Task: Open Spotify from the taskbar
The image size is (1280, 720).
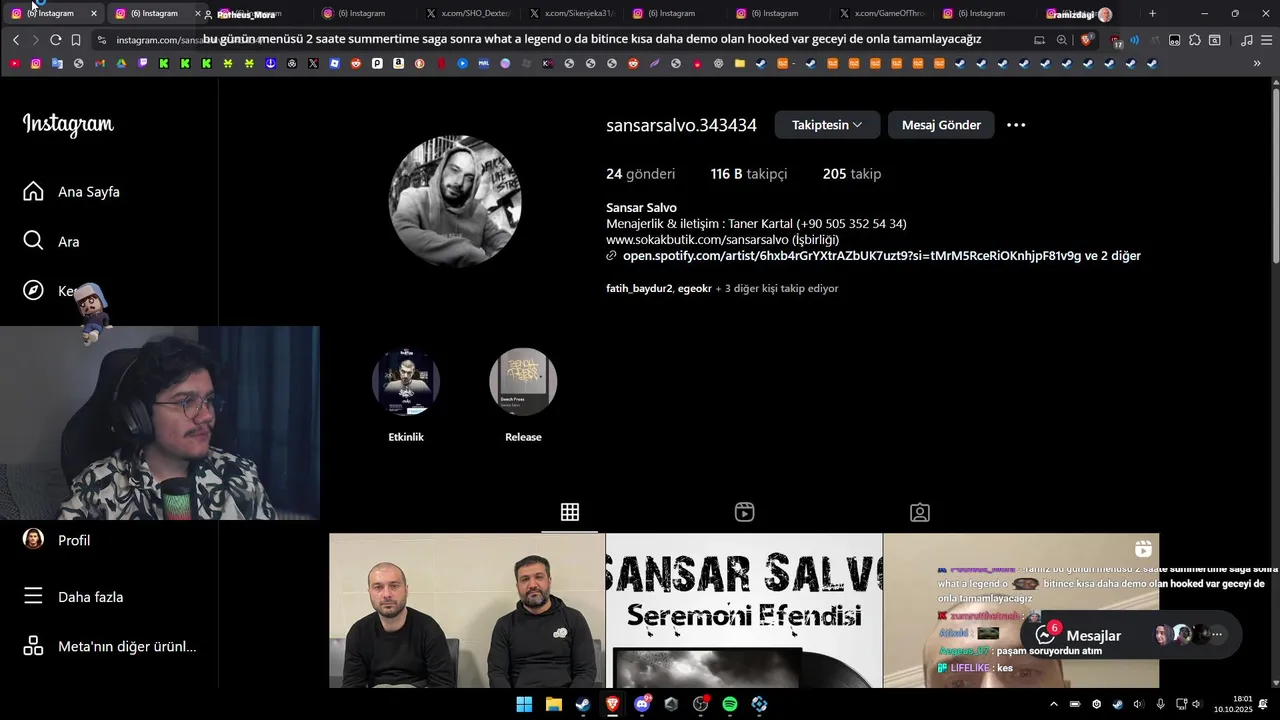Action: [x=730, y=704]
